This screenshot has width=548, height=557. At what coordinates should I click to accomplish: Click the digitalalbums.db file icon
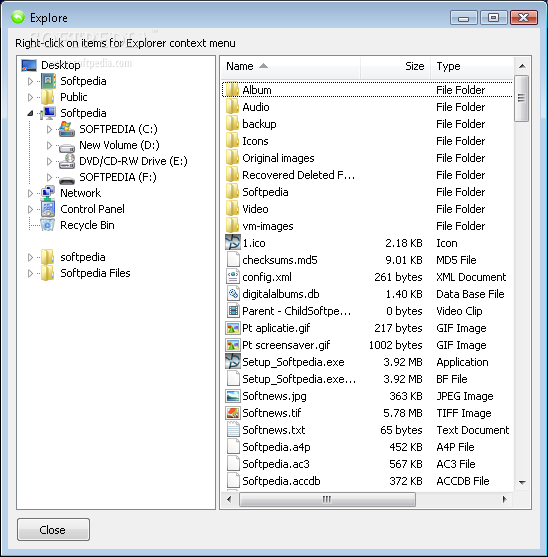[x=233, y=294]
